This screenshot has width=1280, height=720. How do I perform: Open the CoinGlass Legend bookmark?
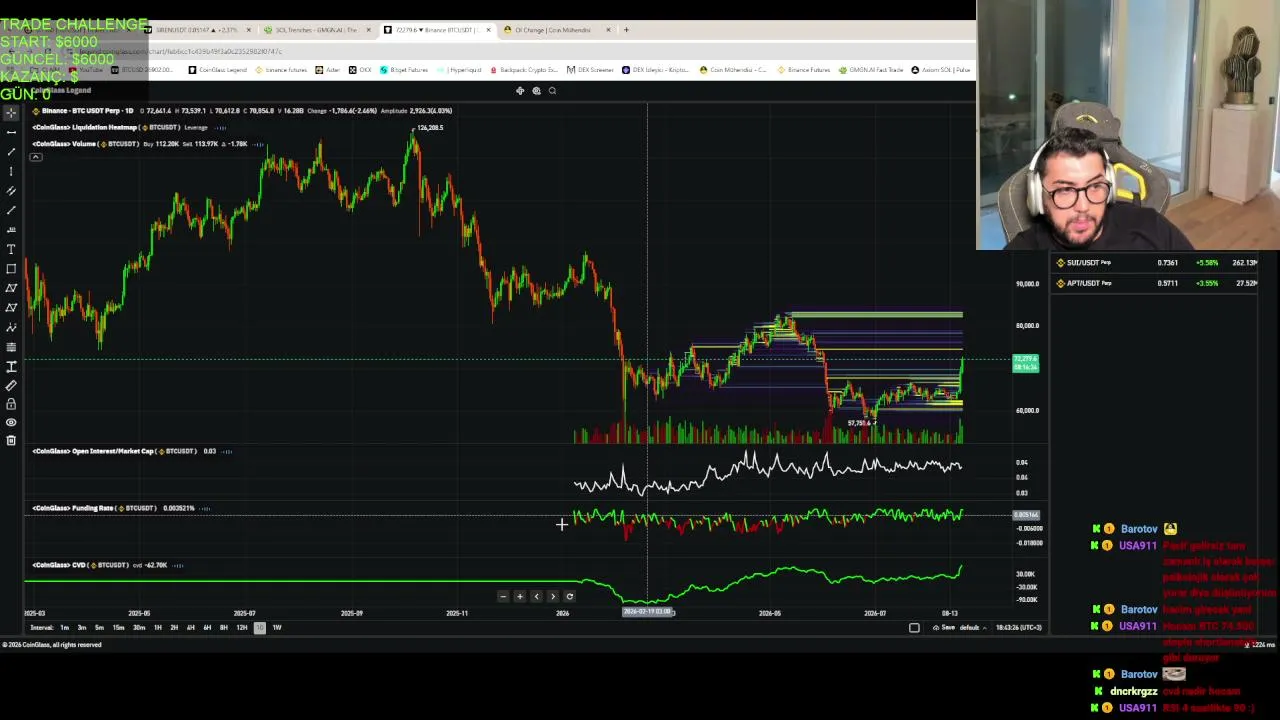tap(217, 70)
